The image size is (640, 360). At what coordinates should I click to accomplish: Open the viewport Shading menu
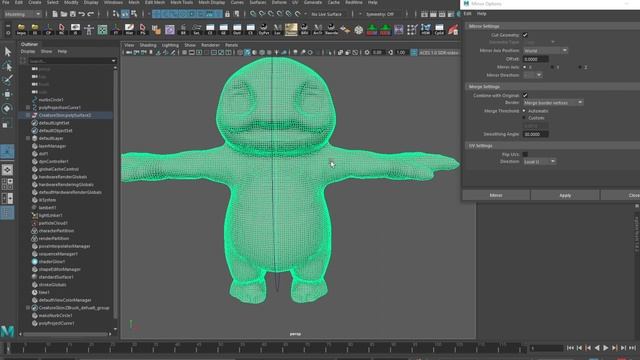(148, 45)
